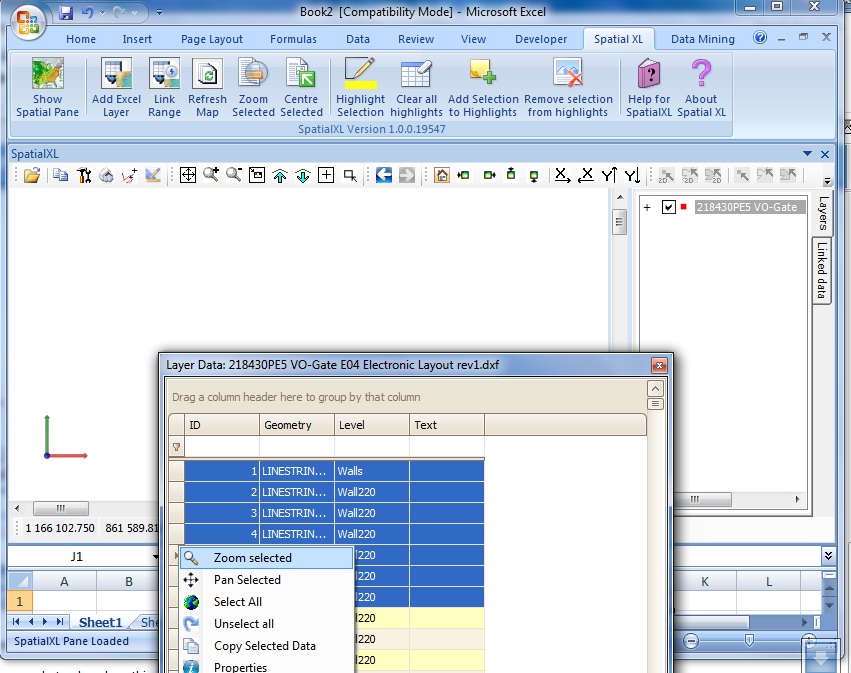Click the Refresh Map ribbon icon

click(x=207, y=86)
